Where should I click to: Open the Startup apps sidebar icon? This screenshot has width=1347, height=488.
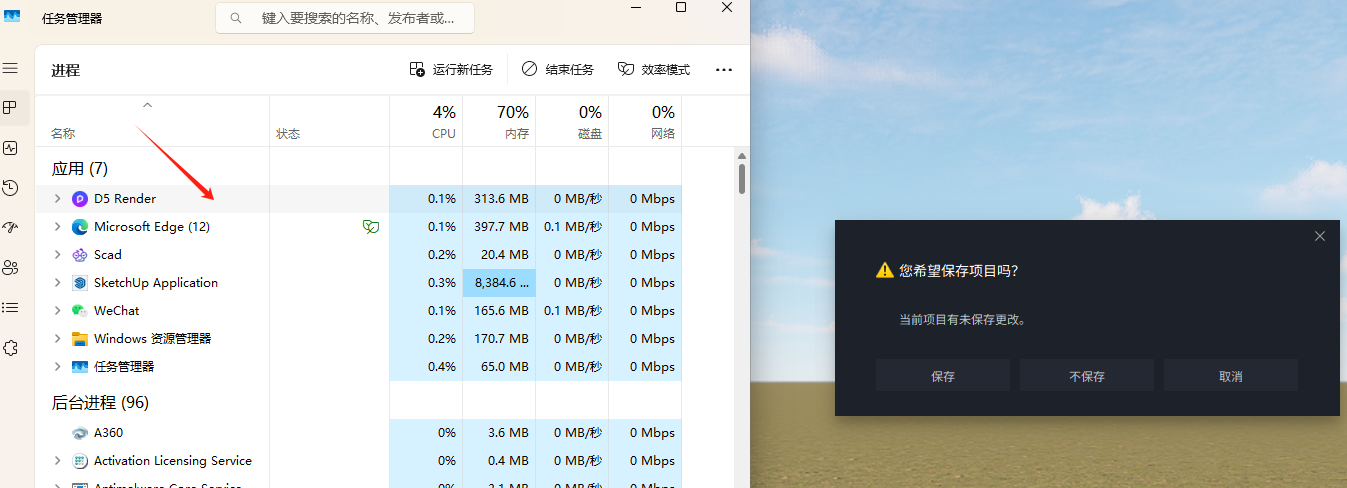click(x=11, y=227)
